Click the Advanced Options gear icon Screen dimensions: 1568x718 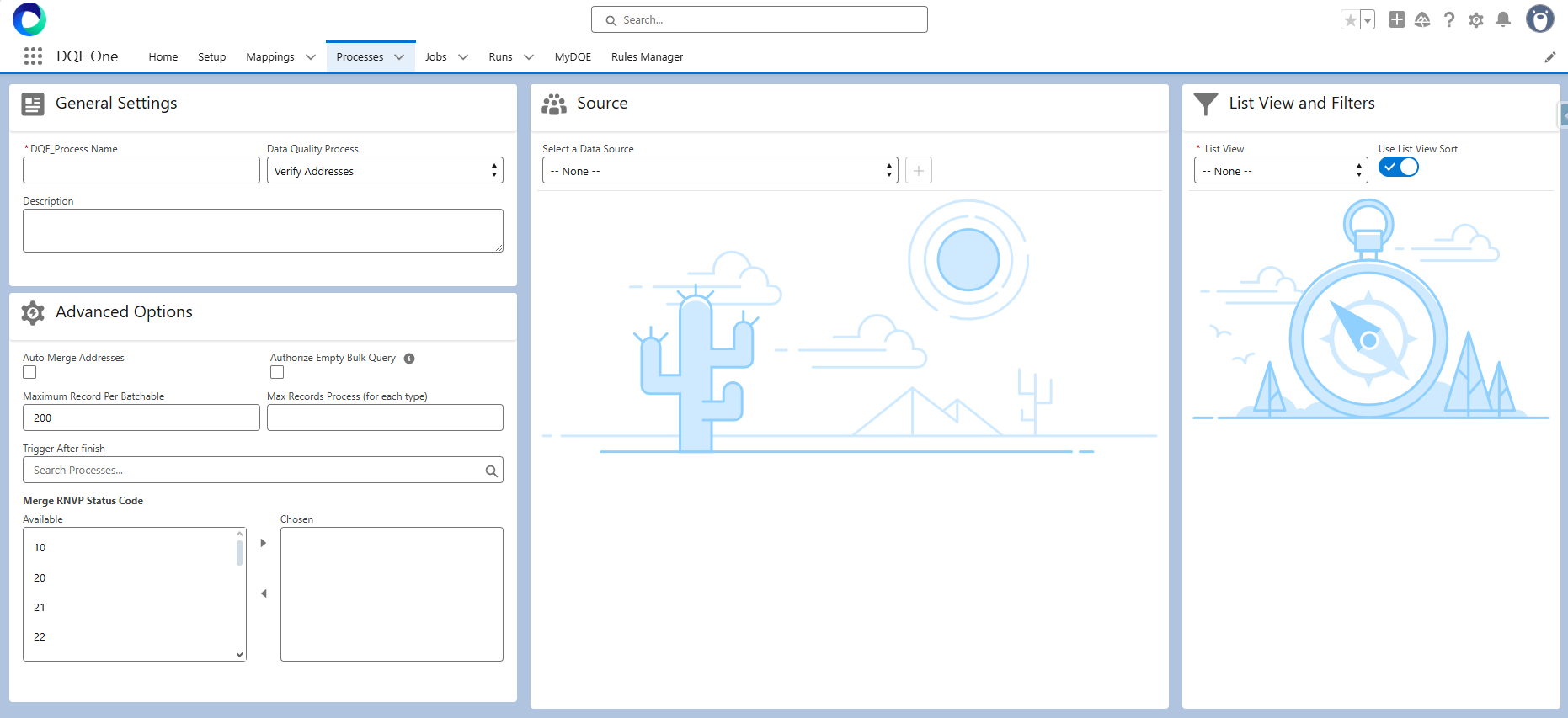pyautogui.click(x=33, y=313)
